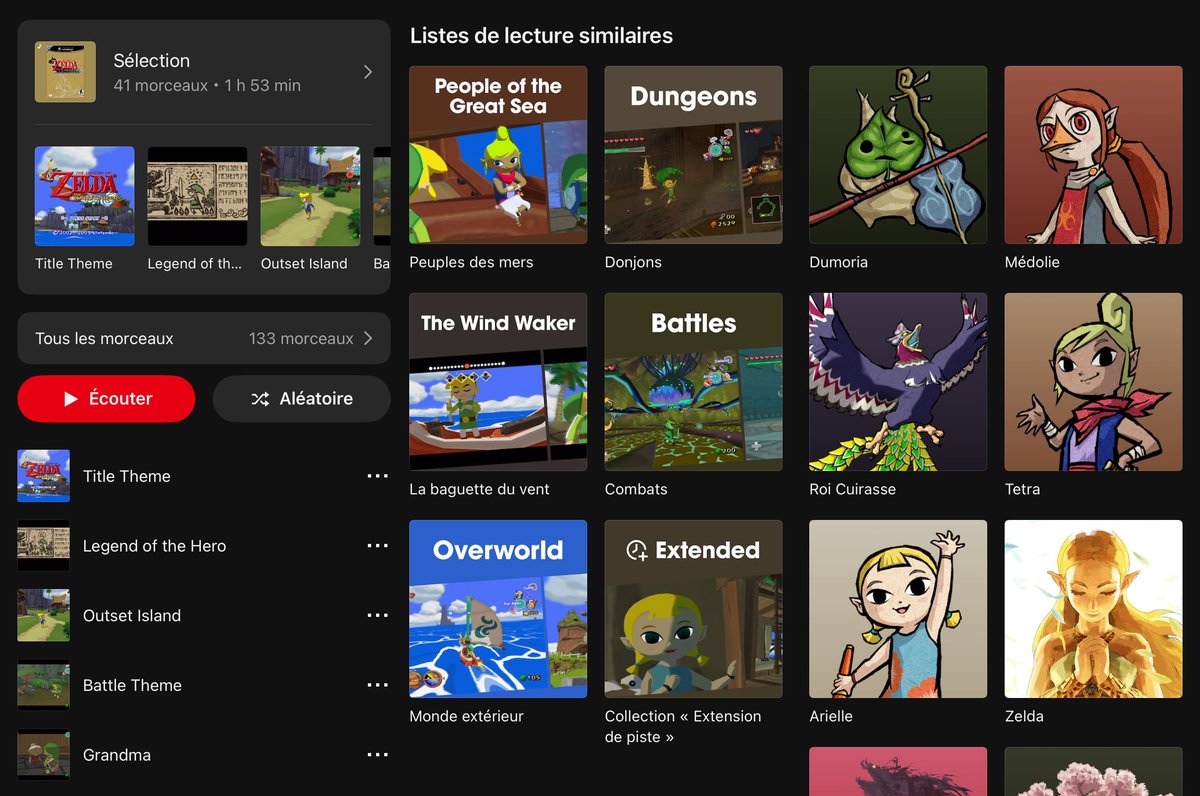Click the La baguette du vent label
The width and height of the screenshot is (1200, 796).
[x=479, y=490]
